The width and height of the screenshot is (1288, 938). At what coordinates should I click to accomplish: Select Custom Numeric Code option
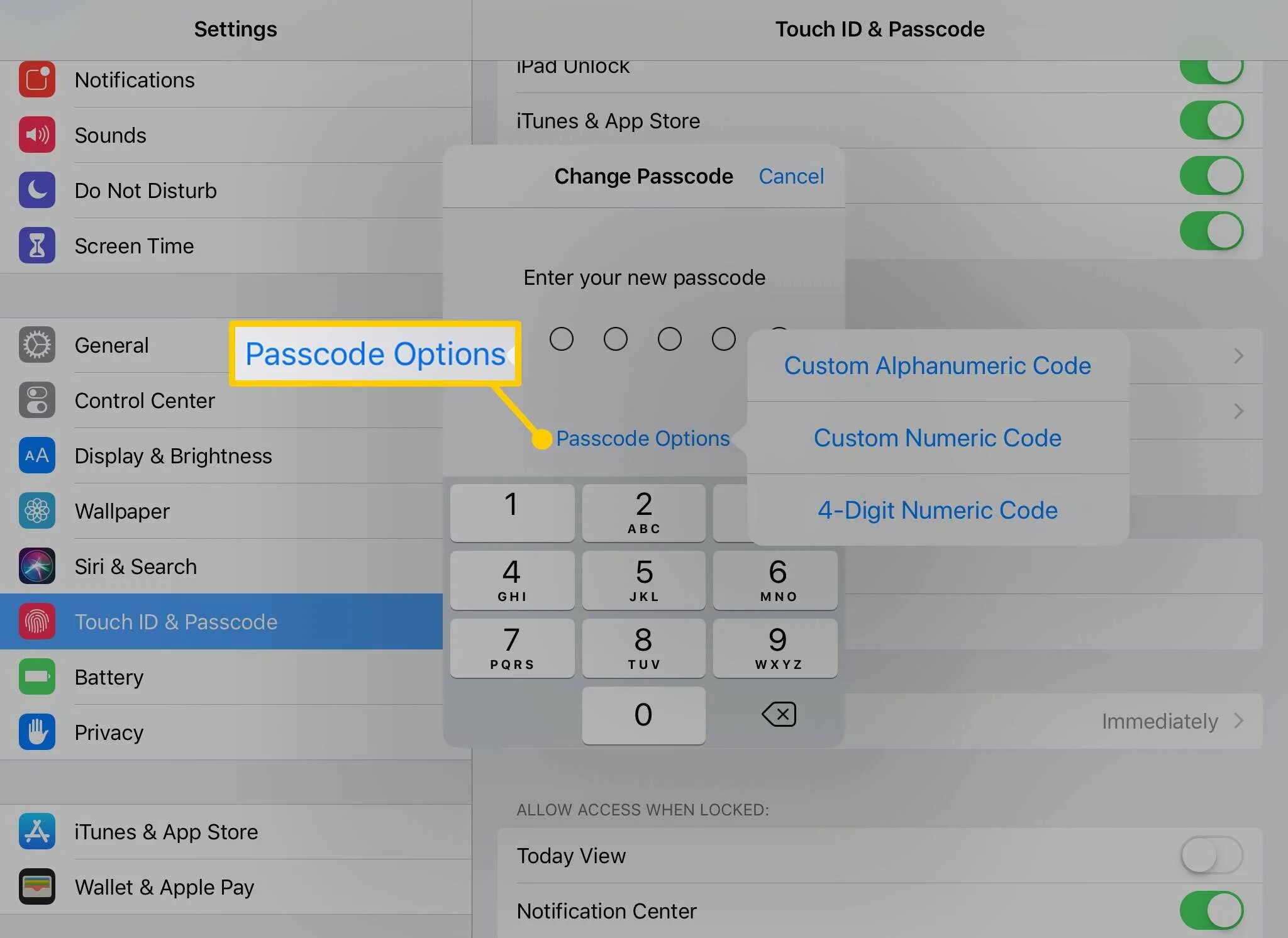pyautogui.click(x=938, y=438)
